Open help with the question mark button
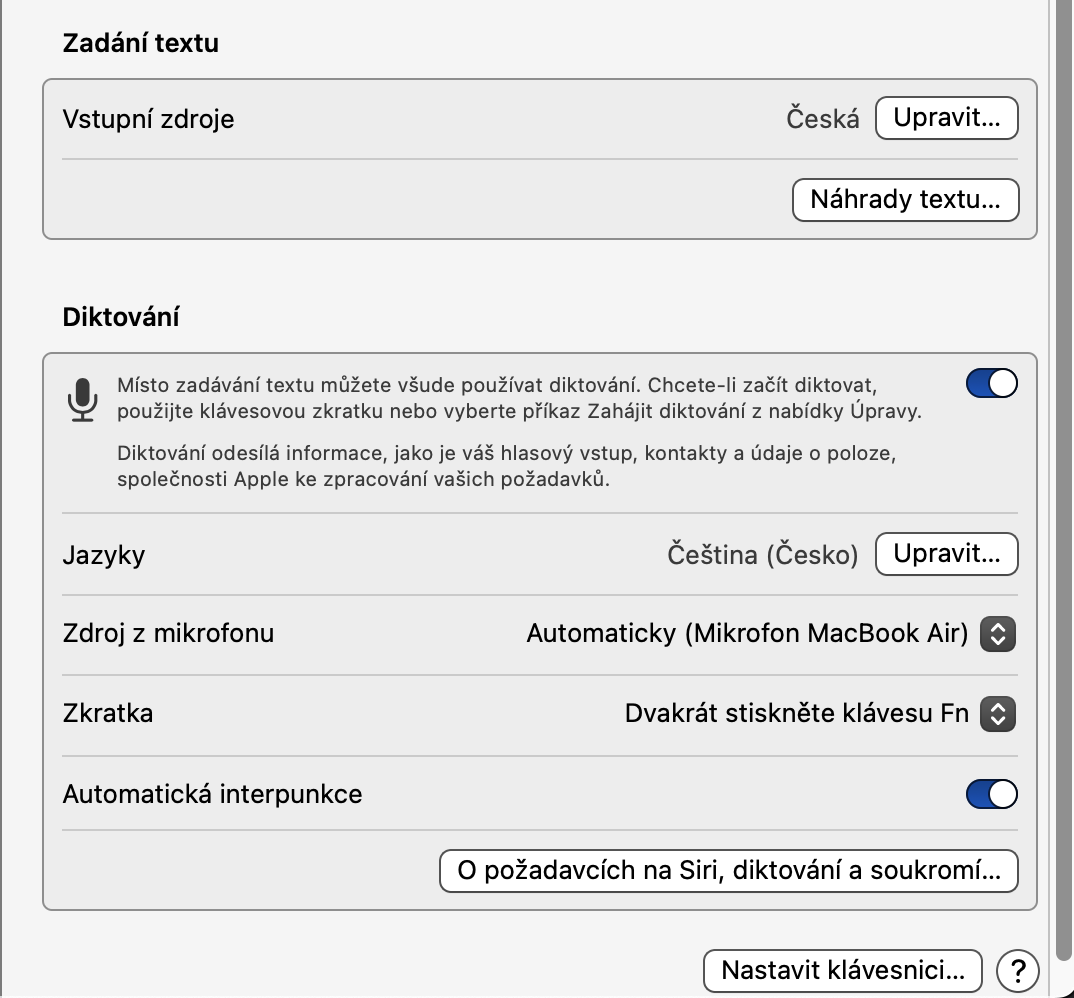Screen dimensions: 1074x998 click(x=1018, y=970)
